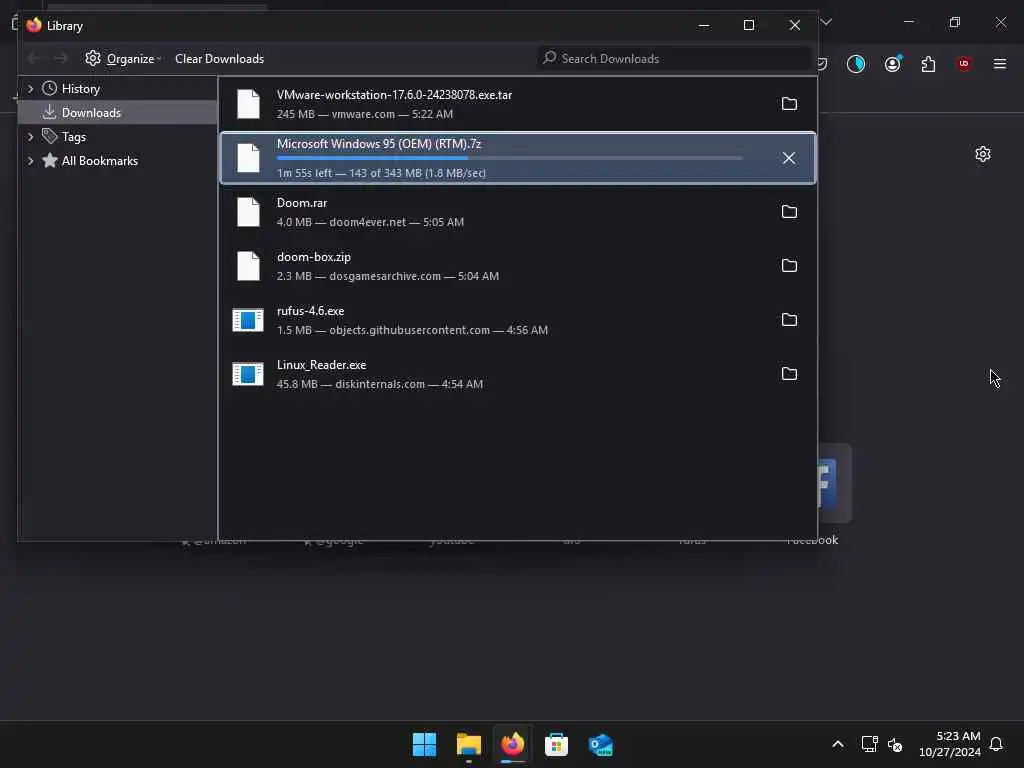This screenshot has width=1024, height=768.
Task: Open File Explorer from taskbar
Action: [x=468, y=744]
